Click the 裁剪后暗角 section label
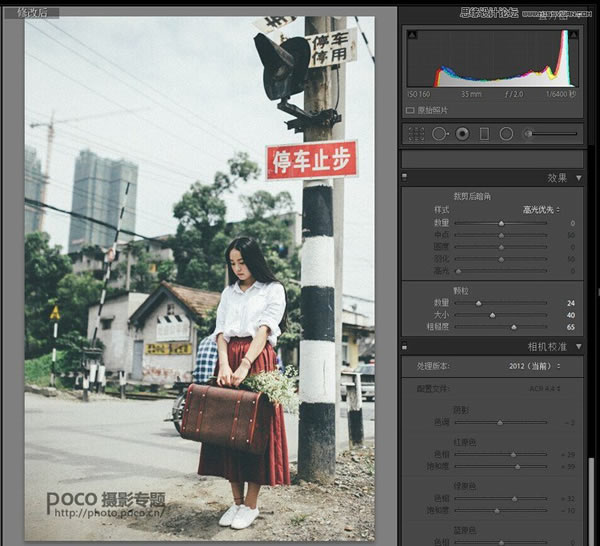This screenshot has width=600, height=546. pyautogui.click(x=472, y=197)
